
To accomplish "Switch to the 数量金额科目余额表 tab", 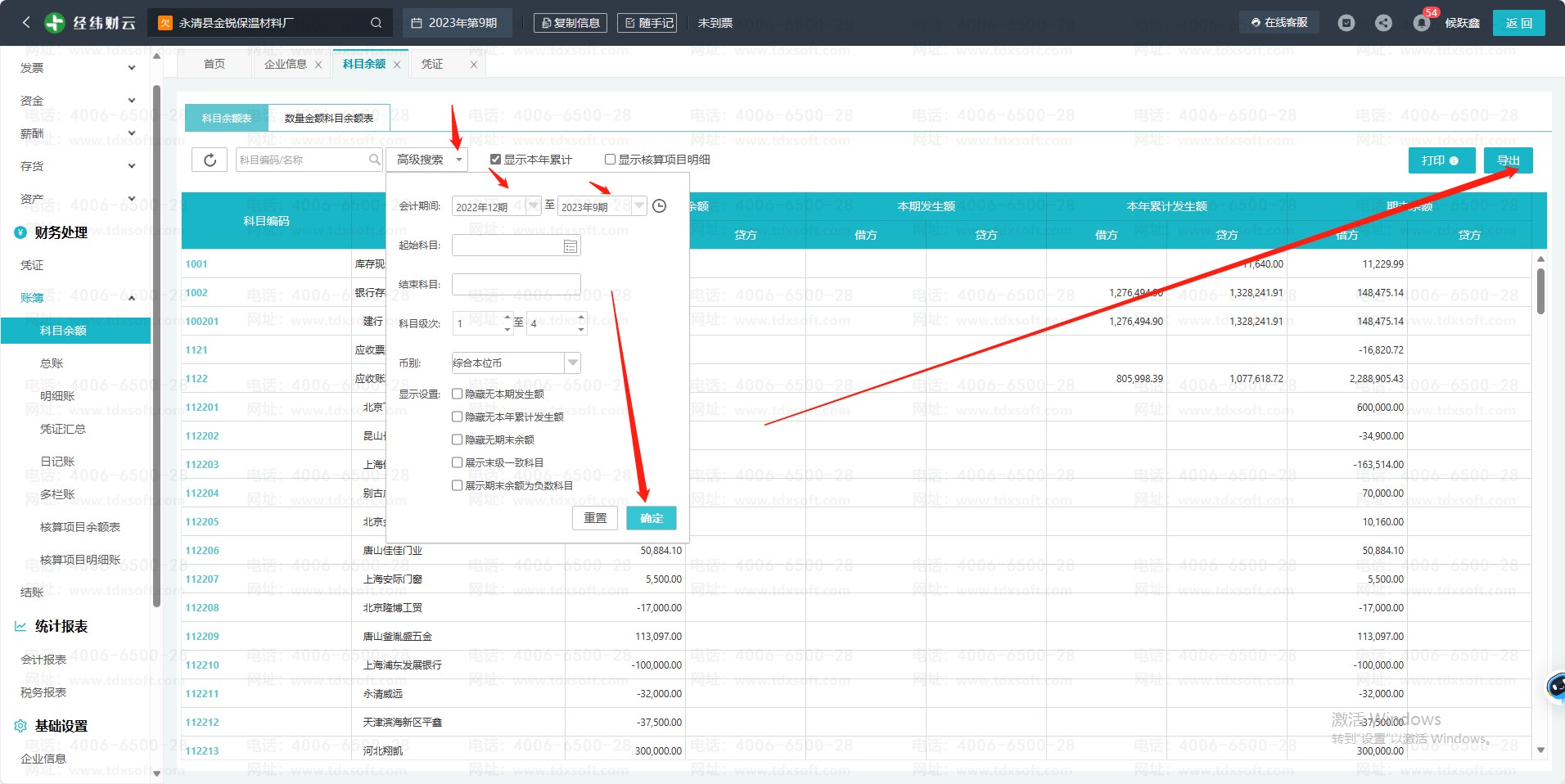I will point(328,118).
